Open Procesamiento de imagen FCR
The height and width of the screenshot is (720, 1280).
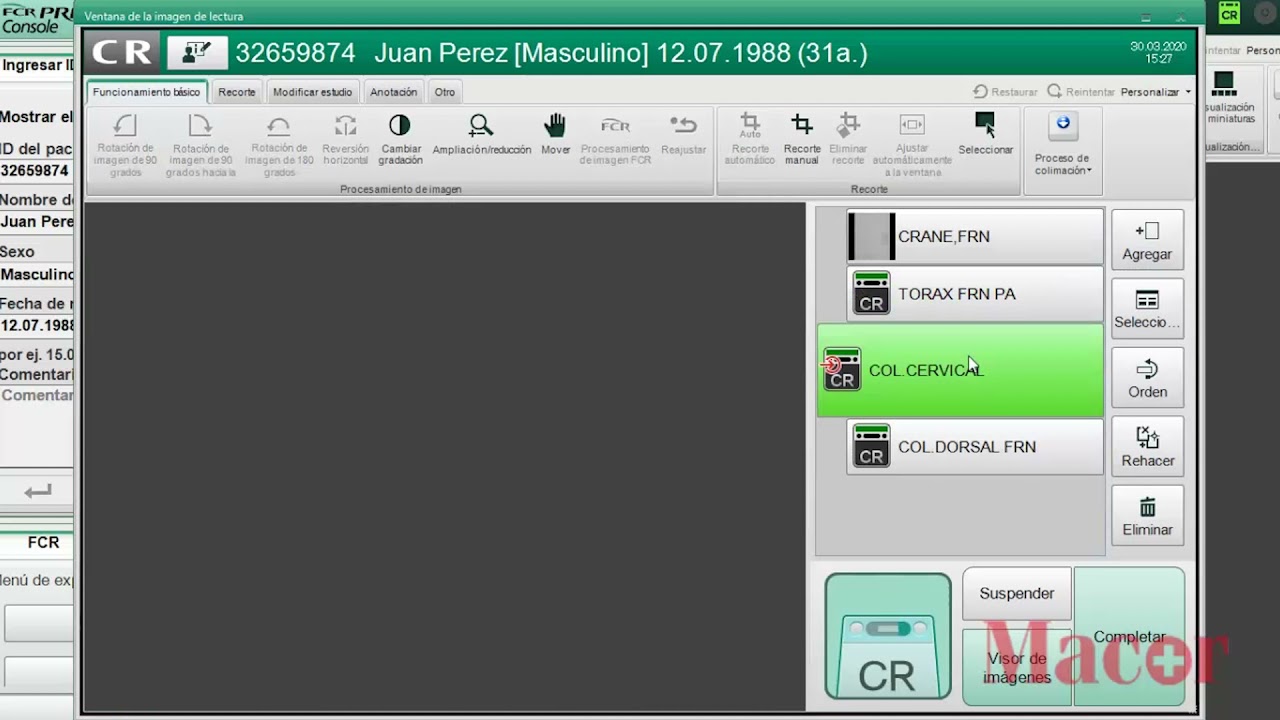coord(615,139)
